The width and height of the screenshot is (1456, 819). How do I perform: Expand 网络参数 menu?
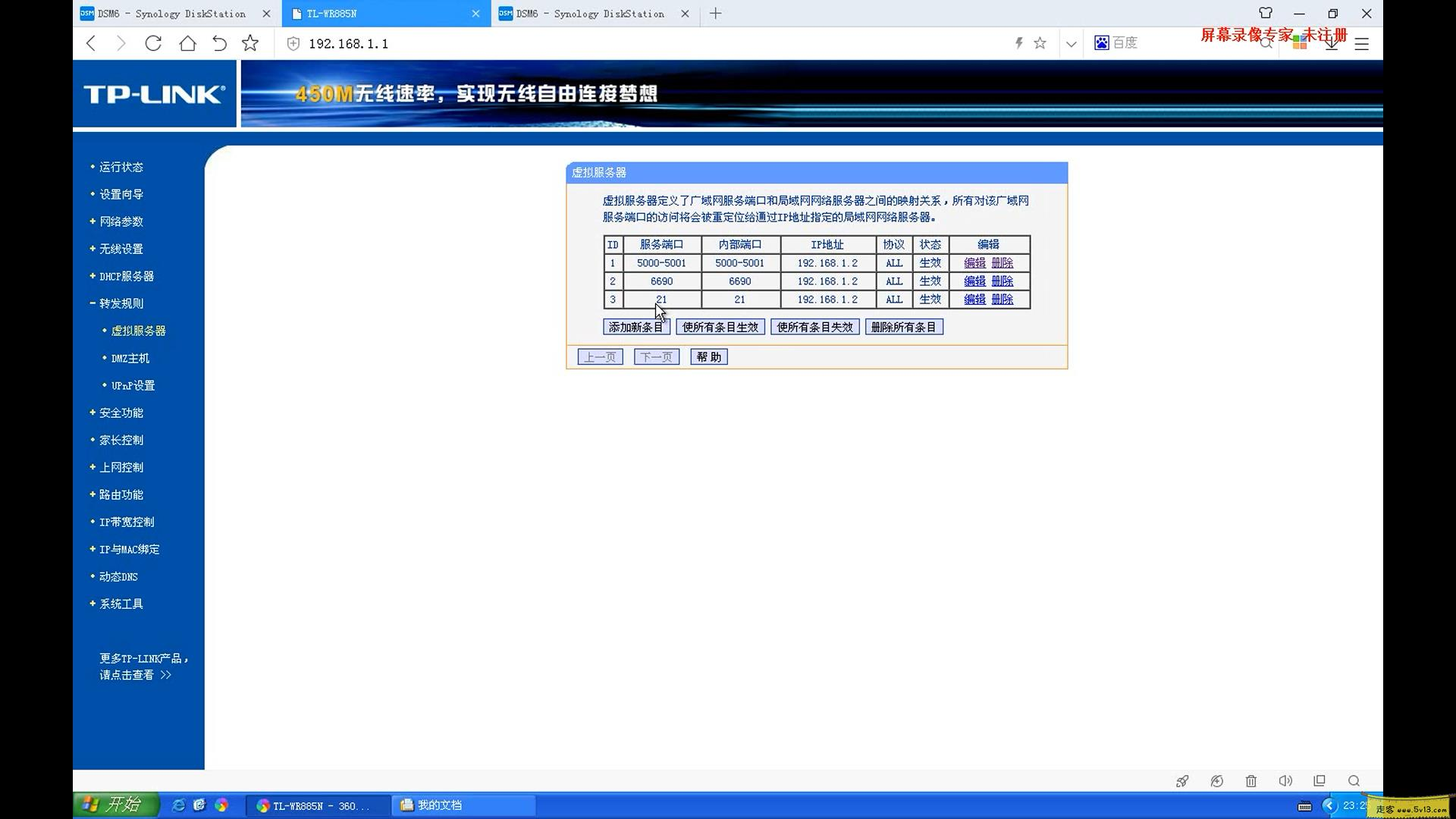(121, 221)
